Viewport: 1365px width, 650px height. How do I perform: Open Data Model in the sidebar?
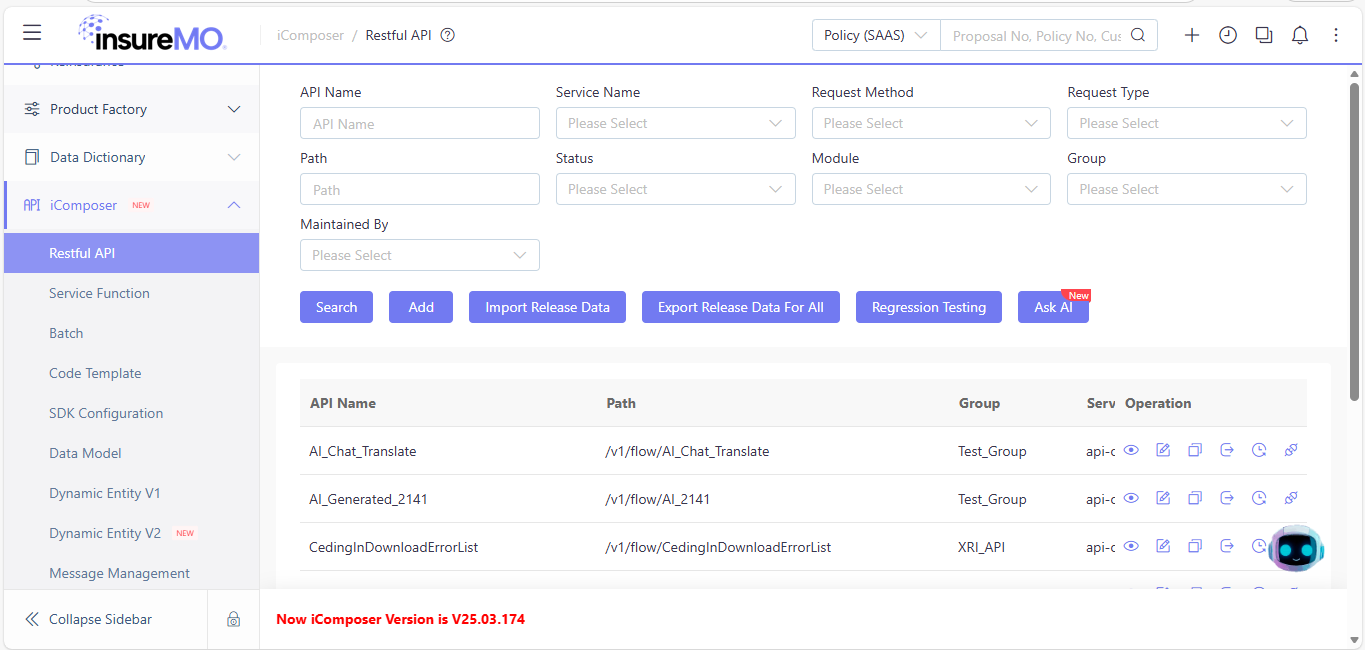[x=131, y=453]
